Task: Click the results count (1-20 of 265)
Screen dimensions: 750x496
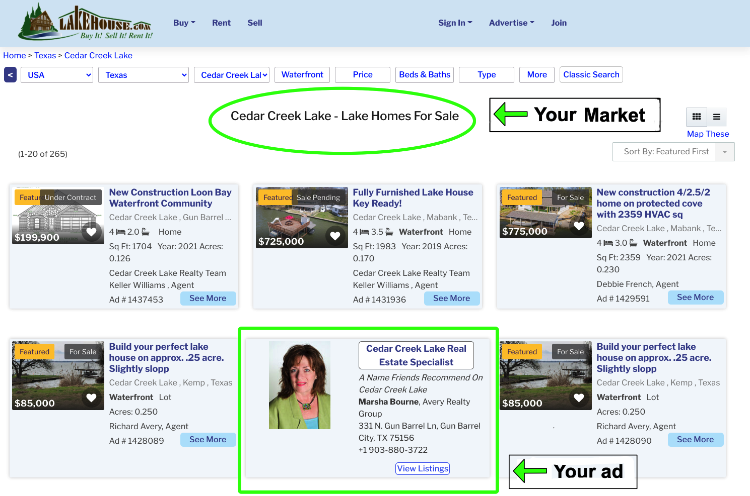Action: 43,154
